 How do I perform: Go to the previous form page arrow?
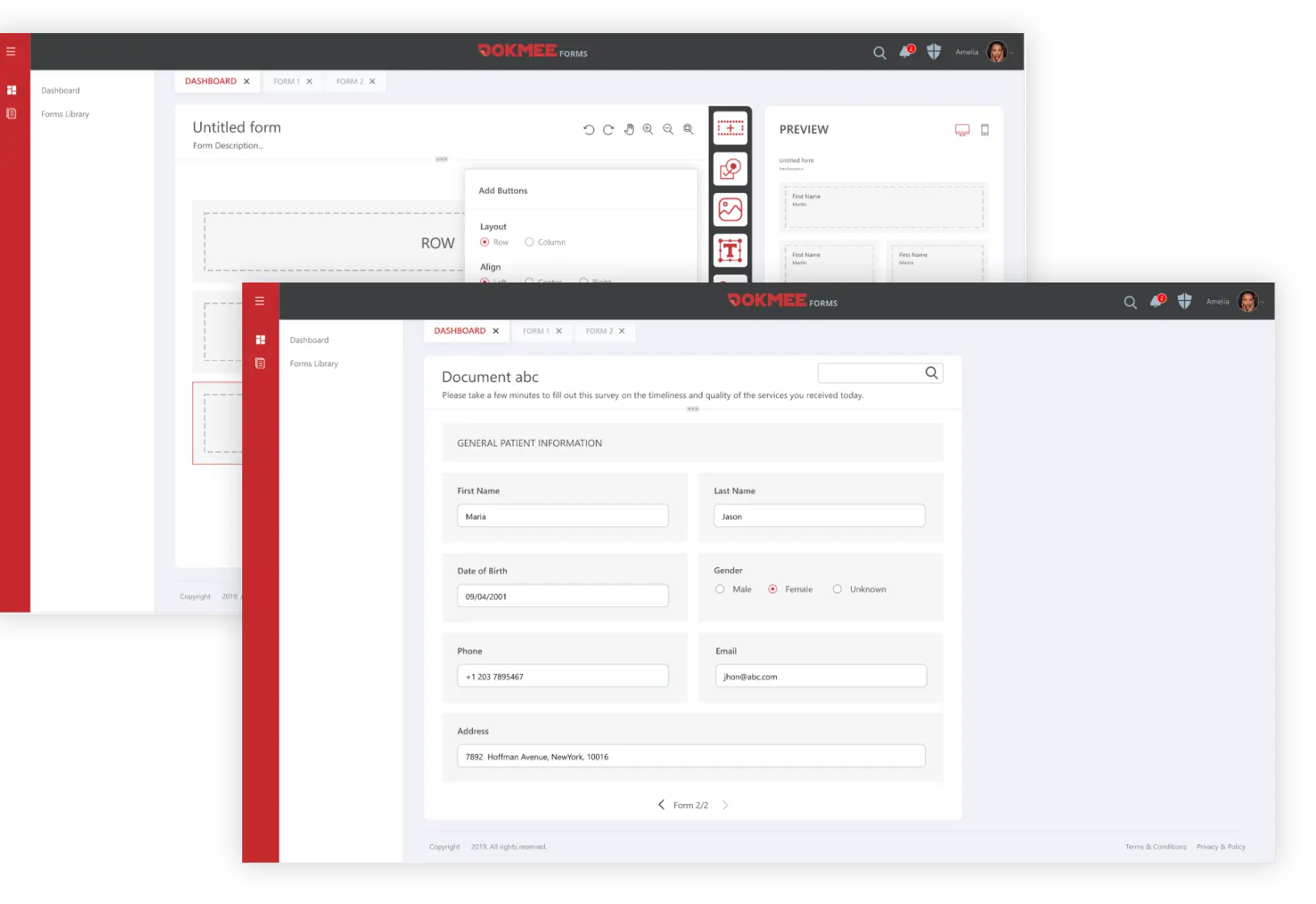click(x=661, y=805)
